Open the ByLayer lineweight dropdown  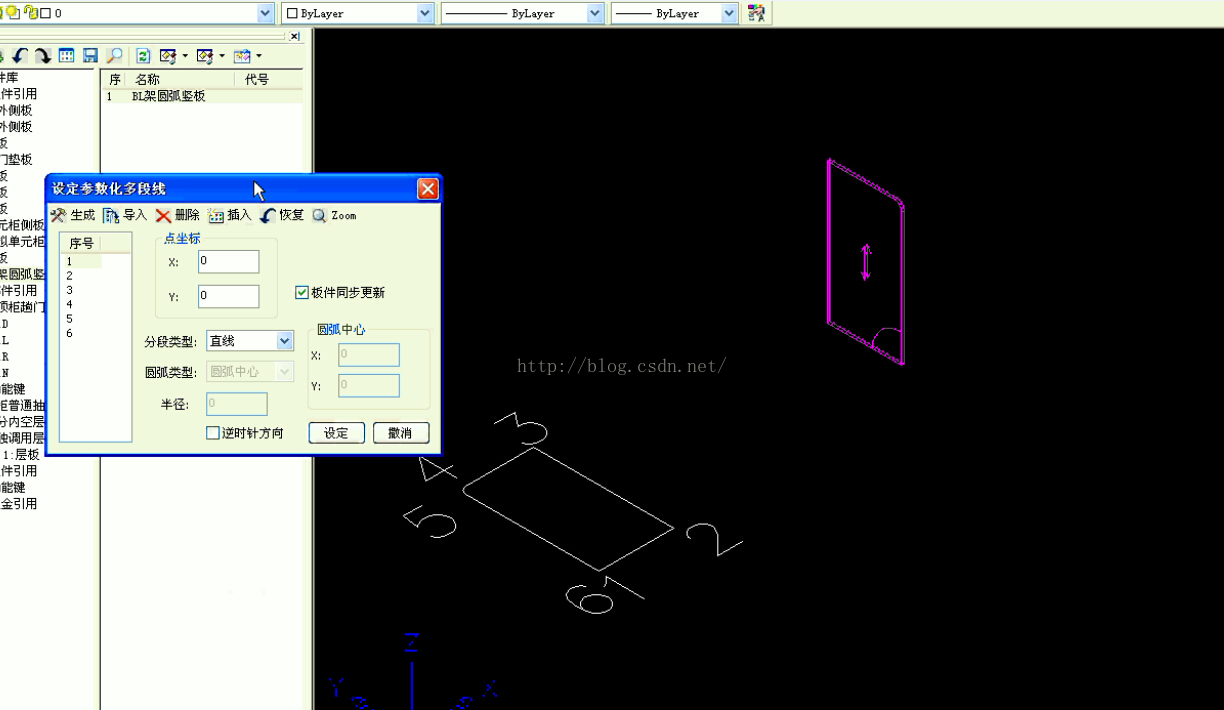[729, 13]
